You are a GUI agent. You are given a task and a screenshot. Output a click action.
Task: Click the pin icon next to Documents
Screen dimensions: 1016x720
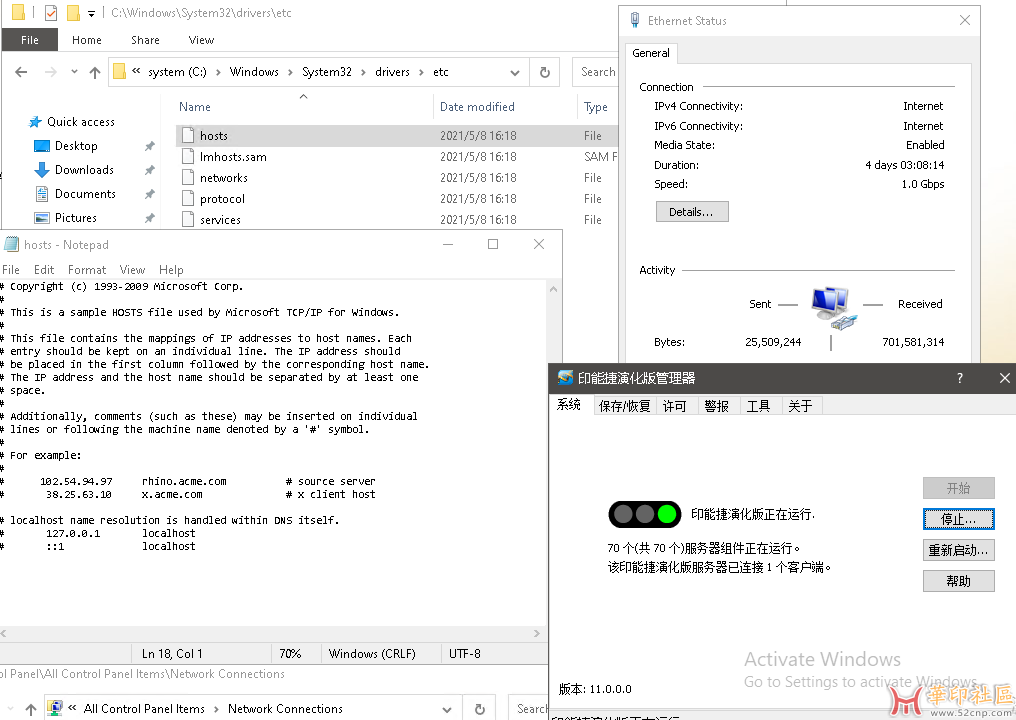click(x=150, y=194)
